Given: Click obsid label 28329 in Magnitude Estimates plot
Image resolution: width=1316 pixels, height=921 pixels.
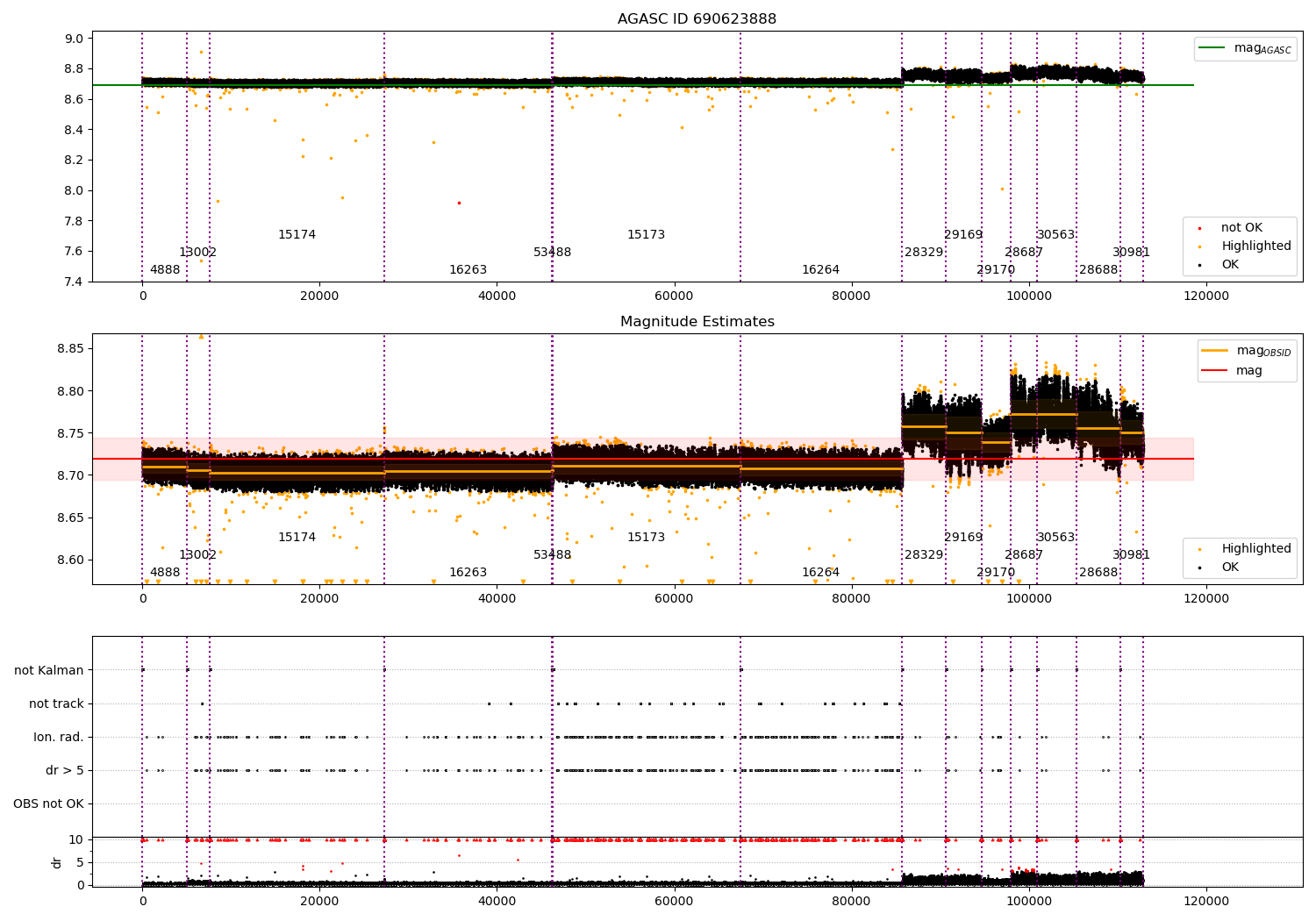Looking at the screenshot, I should [x=924, y=555].
